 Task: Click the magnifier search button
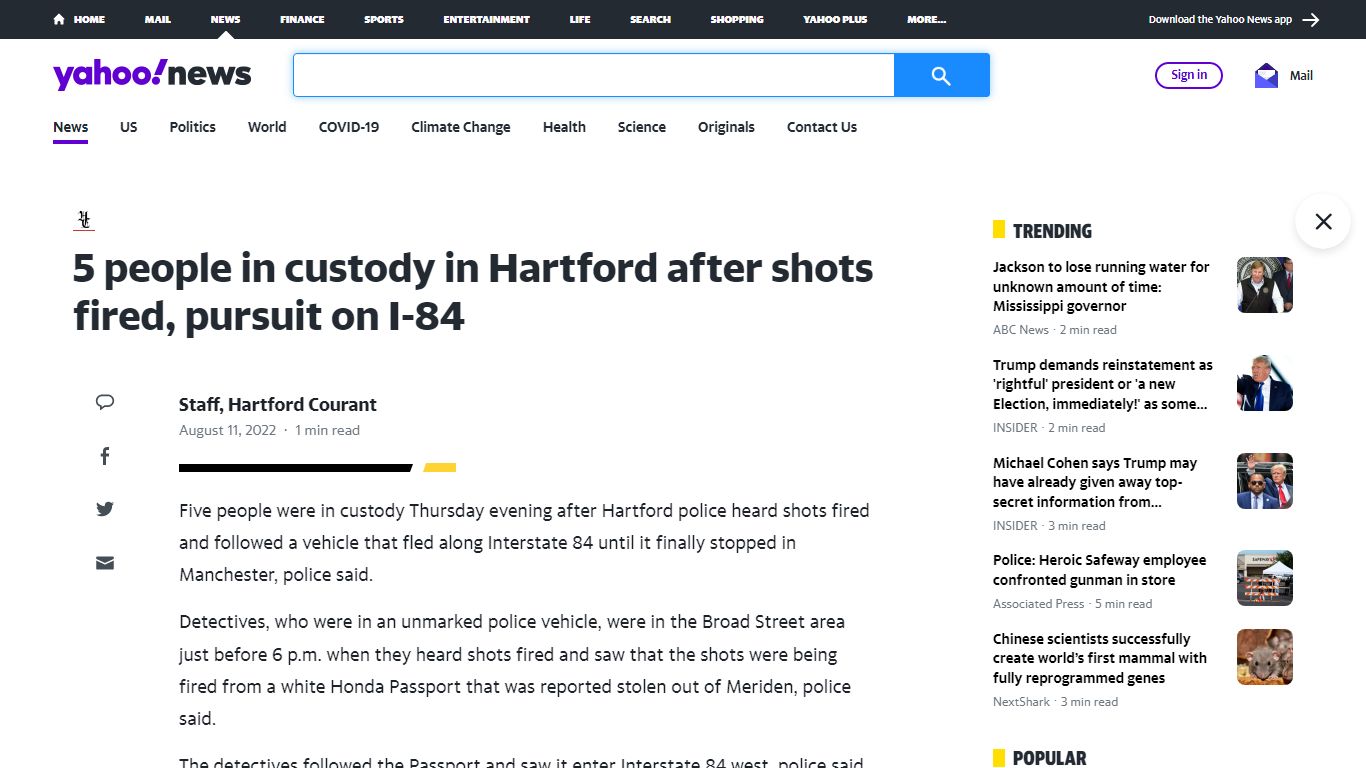click(941, 75)
